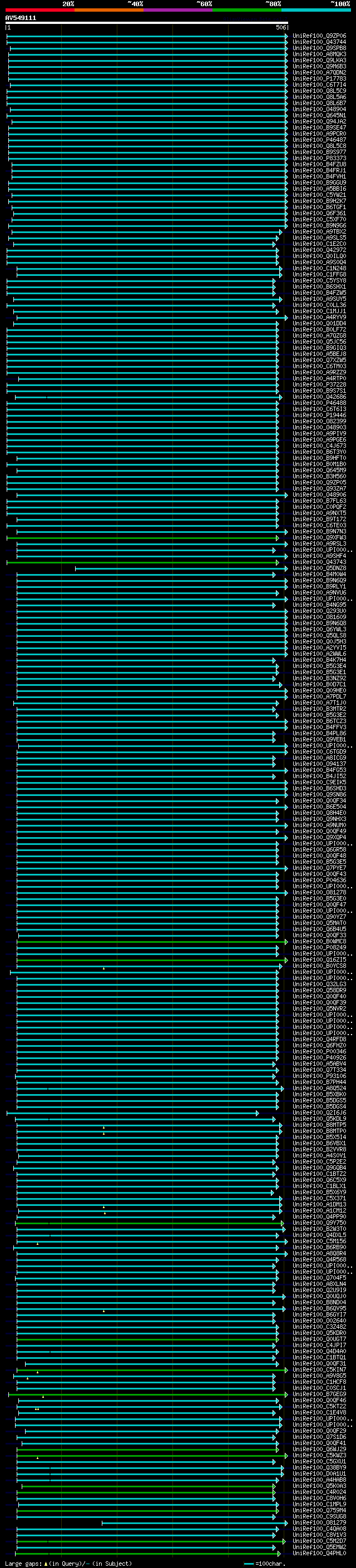This screenshot has width=356, height=1568.
Task: Select hit label UniRef100_B3NZ92
Action: click(x=319, y=678)
